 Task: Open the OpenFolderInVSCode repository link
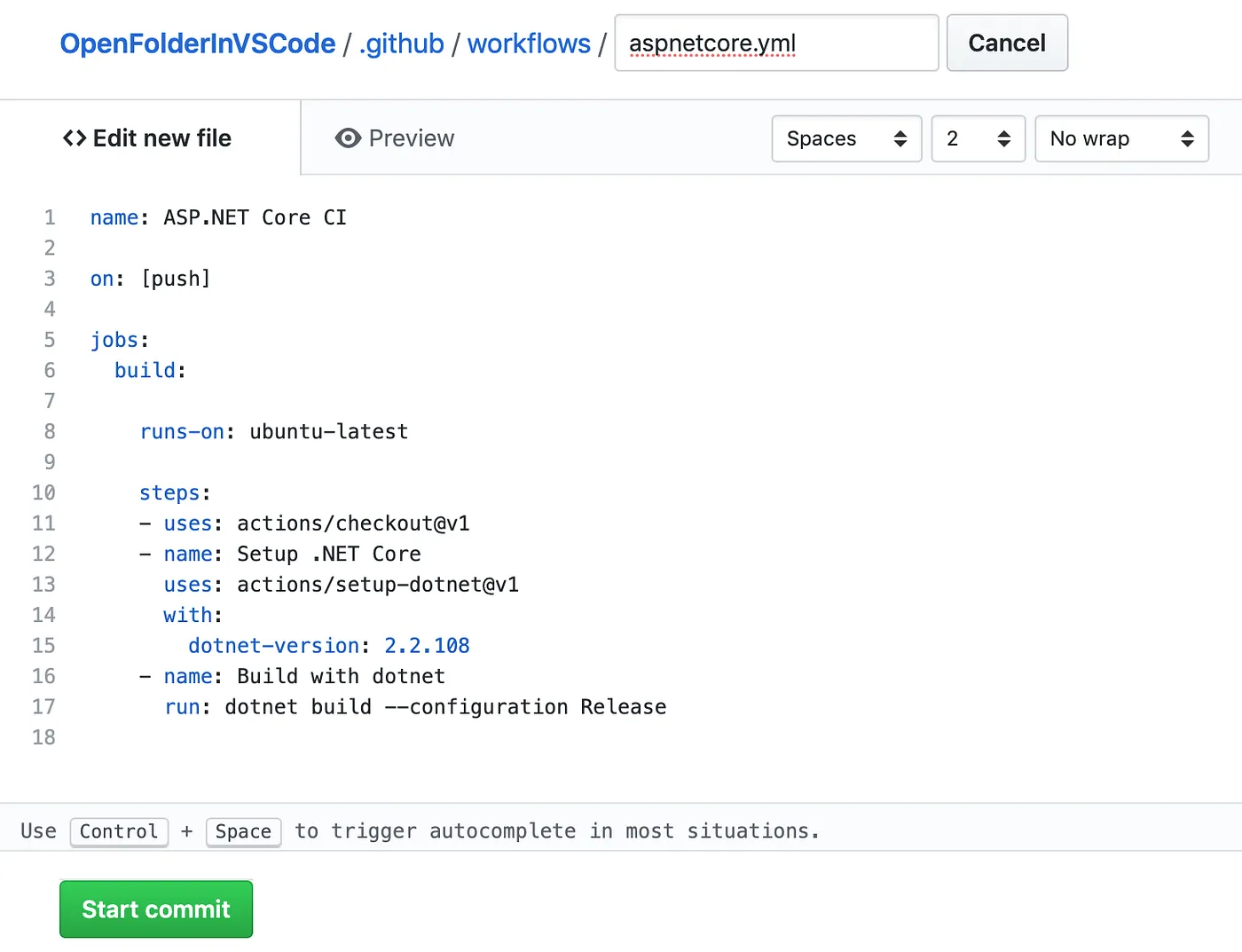198,43
